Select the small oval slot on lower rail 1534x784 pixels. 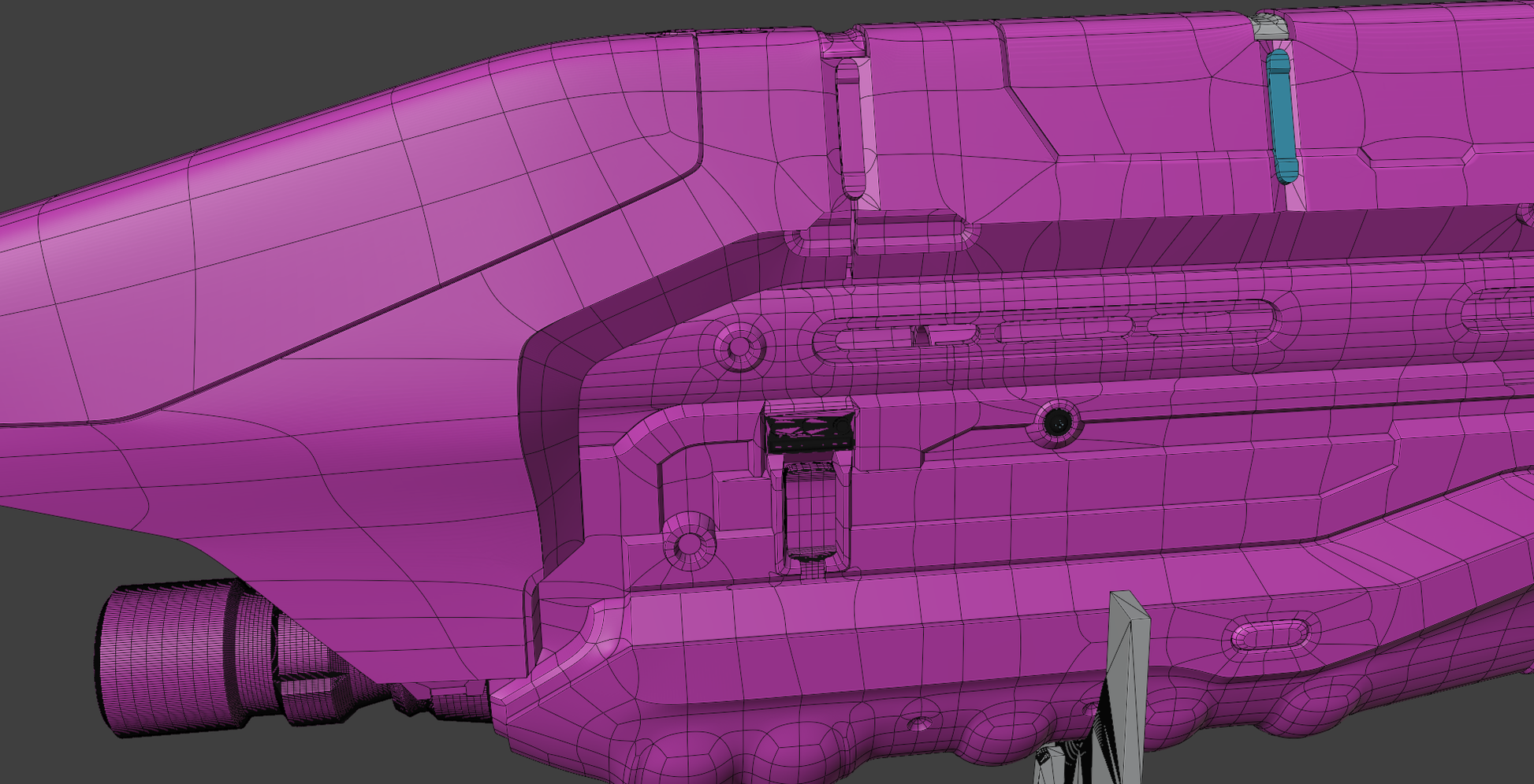coord(1270,635)
